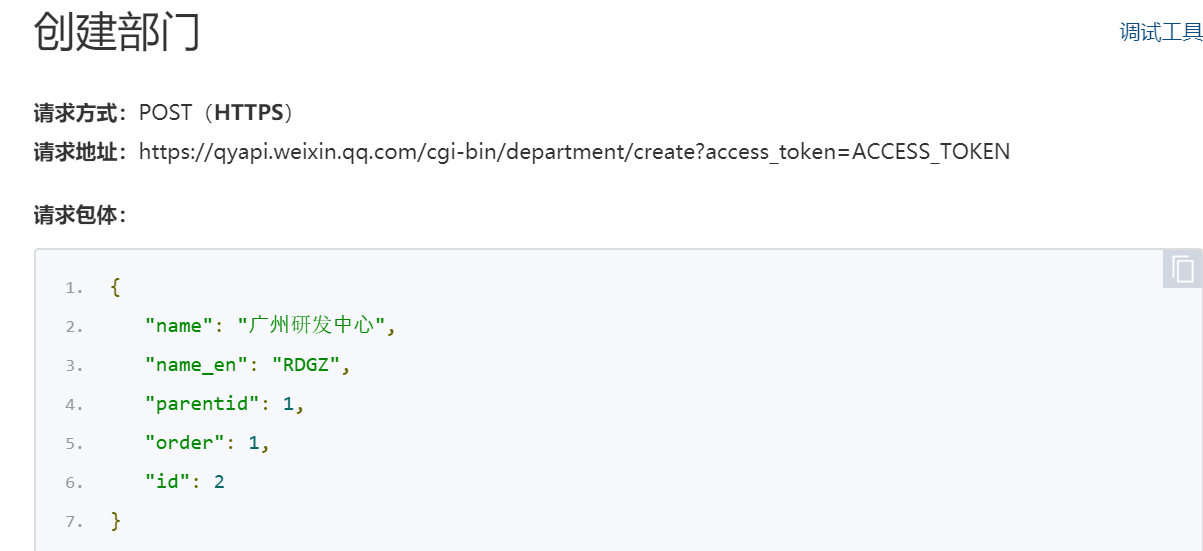
Task: Click line number 7 in code gutter
Action: click(x=73, y=521)
